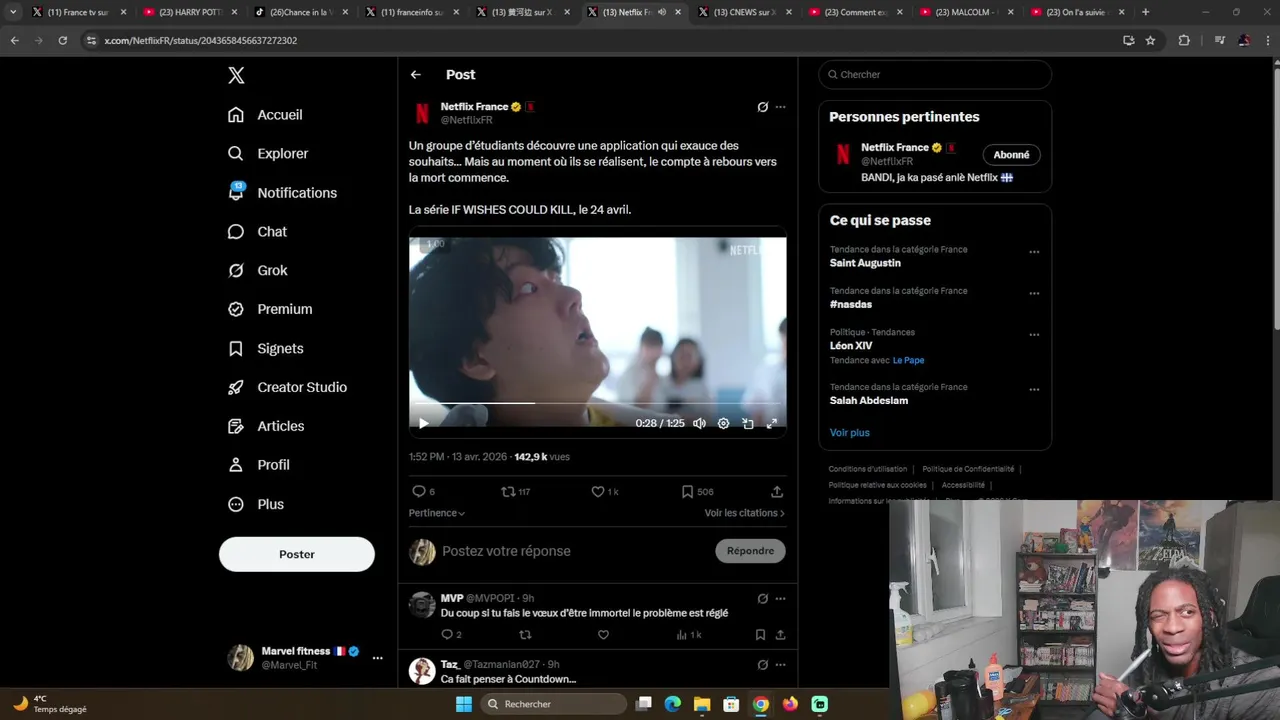Viewport: 1280px width, 720px height.
Task: Click the Poster button
Action: click(x=297, y=554)
